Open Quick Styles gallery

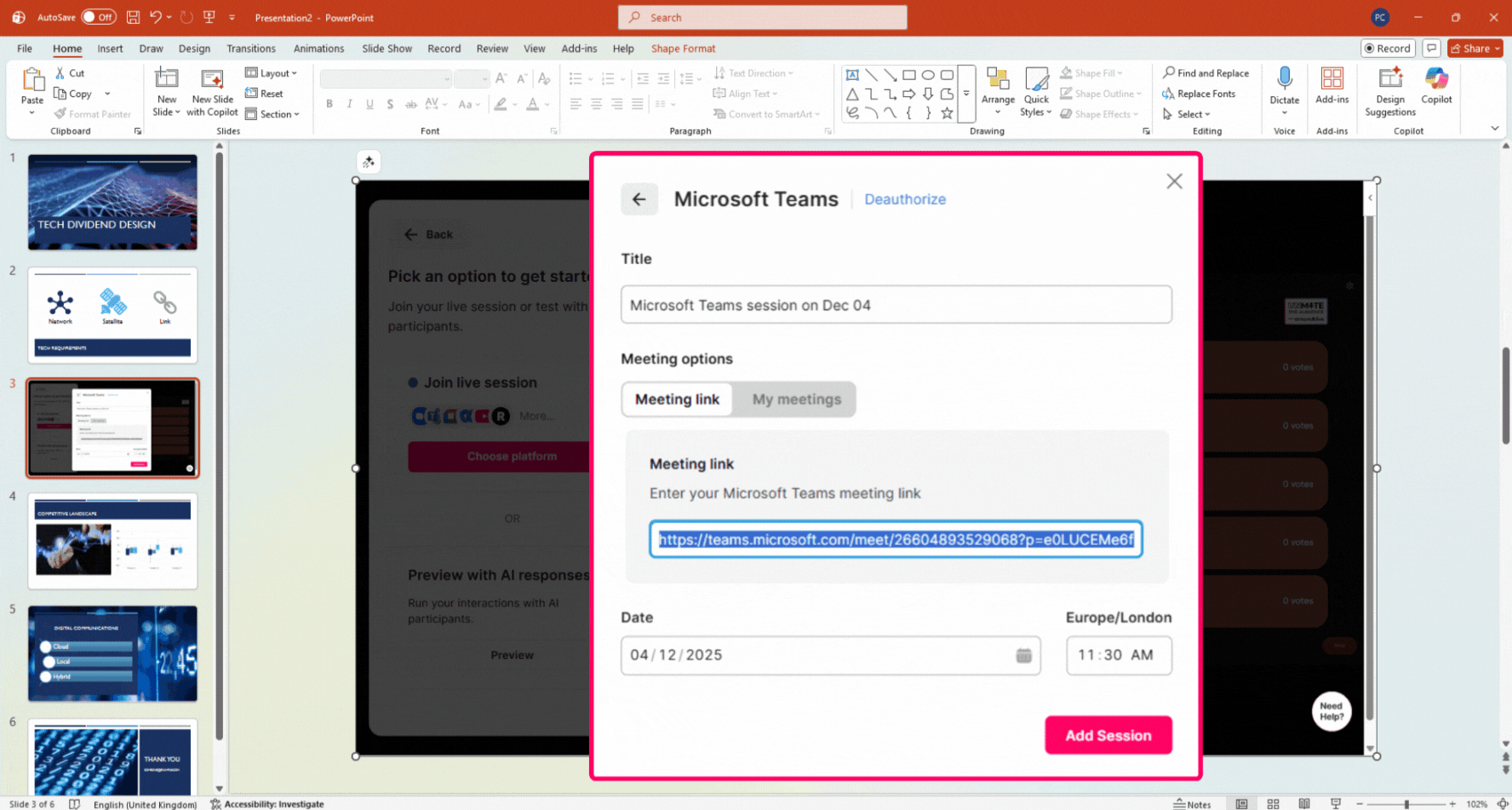pos(1036,92)
